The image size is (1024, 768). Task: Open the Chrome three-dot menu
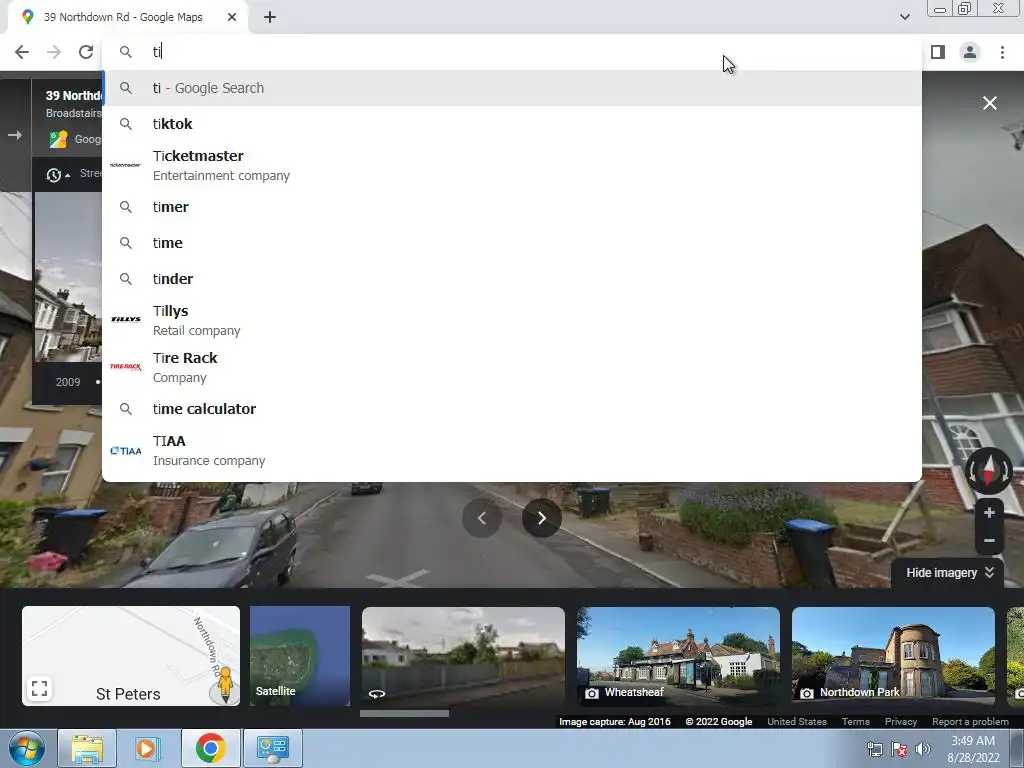[1002, 52]
